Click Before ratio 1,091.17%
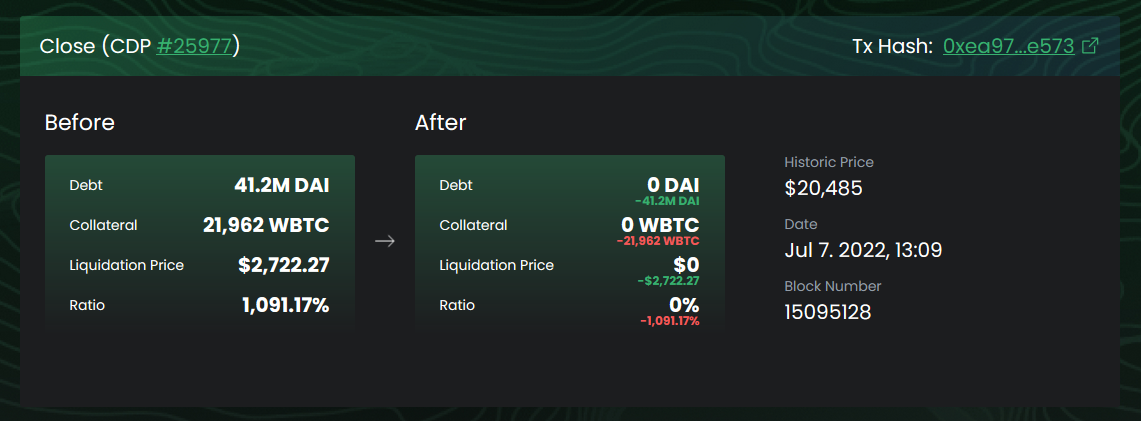This screenshot has height=421, width=1141. [x=285, y=305]
